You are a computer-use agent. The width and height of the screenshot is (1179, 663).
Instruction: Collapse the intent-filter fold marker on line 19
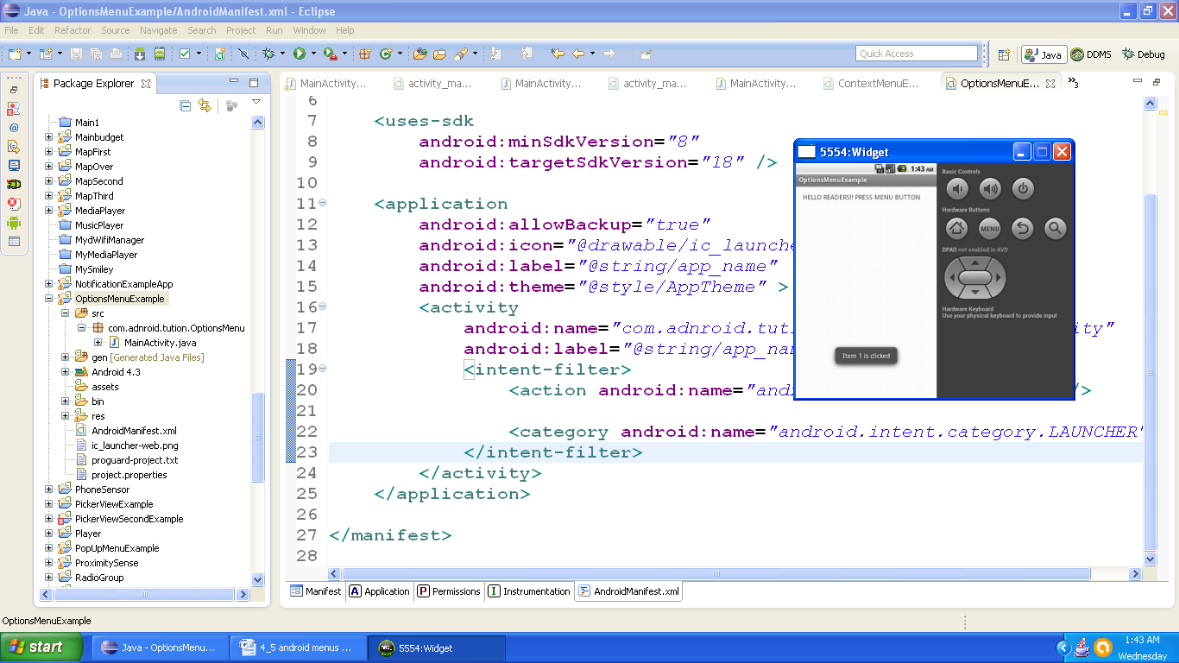tap(323, 368)
